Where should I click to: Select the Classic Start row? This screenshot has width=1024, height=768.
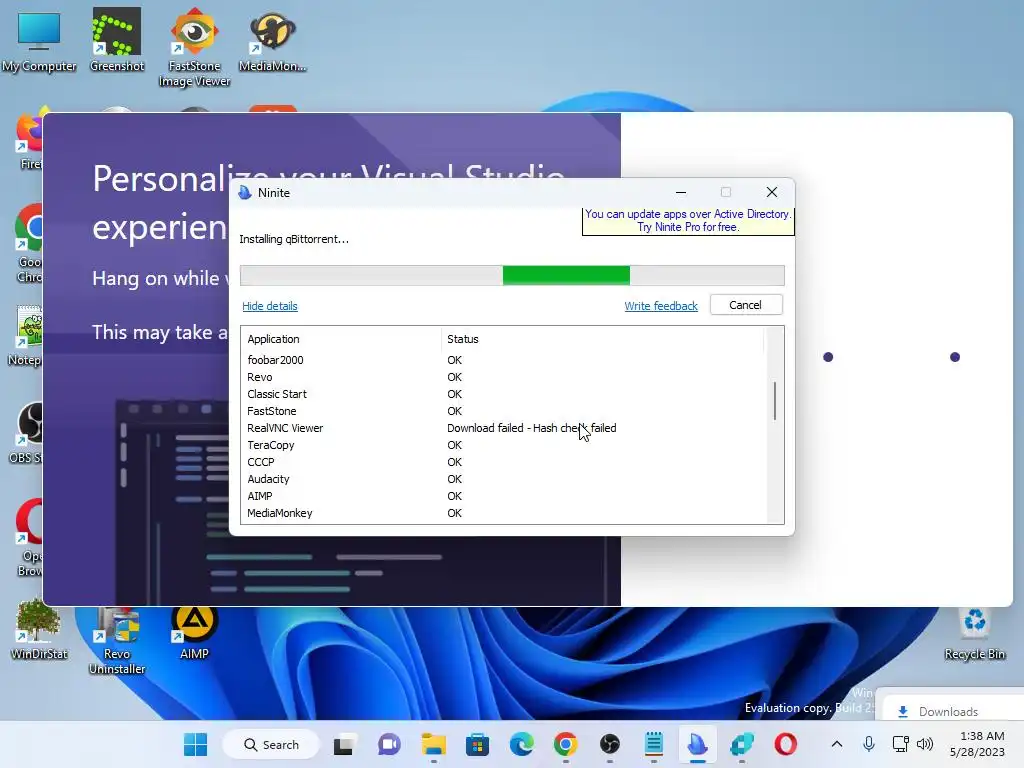coord(503,394)
